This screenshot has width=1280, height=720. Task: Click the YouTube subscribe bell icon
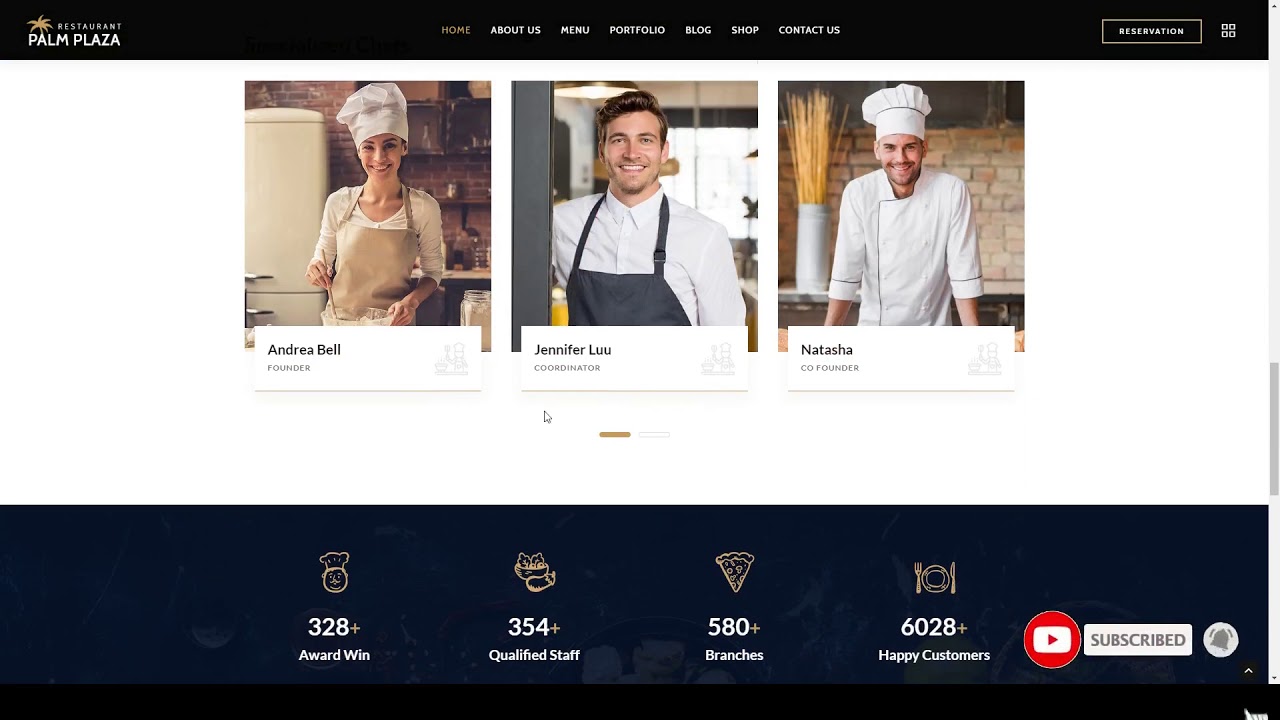[x=1220, y=639]
